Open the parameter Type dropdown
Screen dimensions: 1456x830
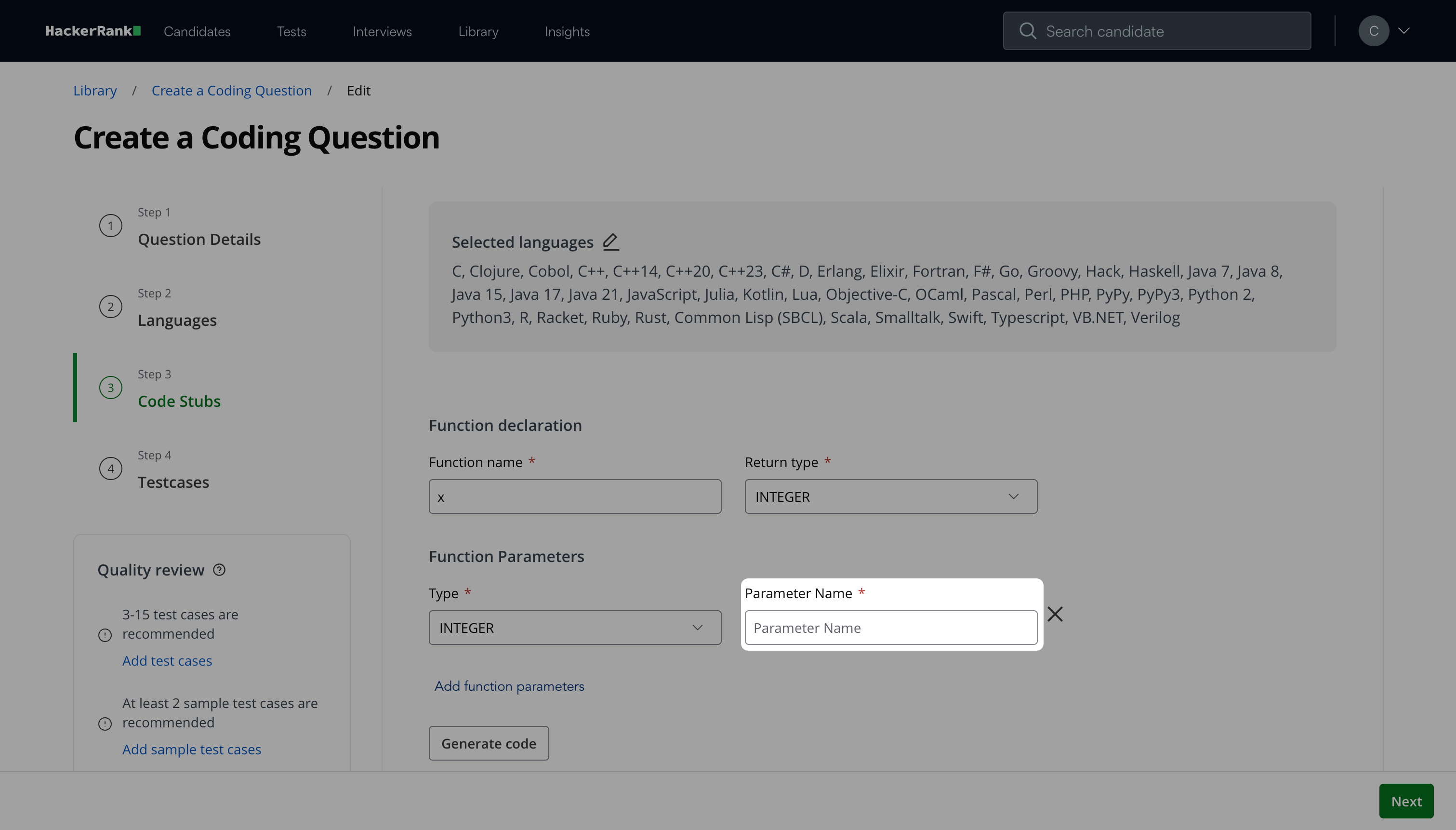point(574,628)
